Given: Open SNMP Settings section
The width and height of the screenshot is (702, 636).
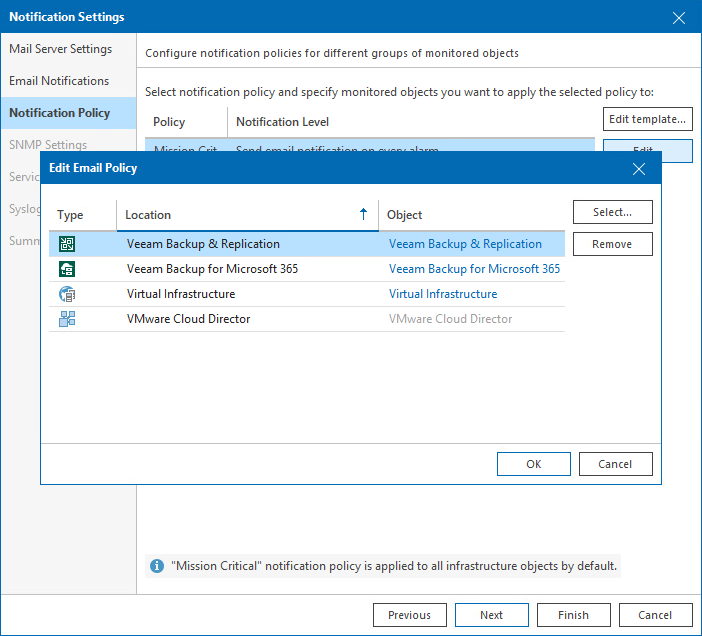Looking at the screenshot, I should click(48, 145).
